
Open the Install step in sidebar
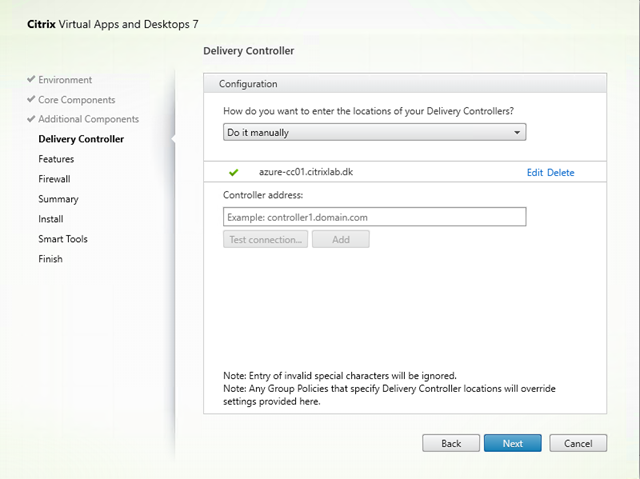pyautogui.click(x=51, y=219)
